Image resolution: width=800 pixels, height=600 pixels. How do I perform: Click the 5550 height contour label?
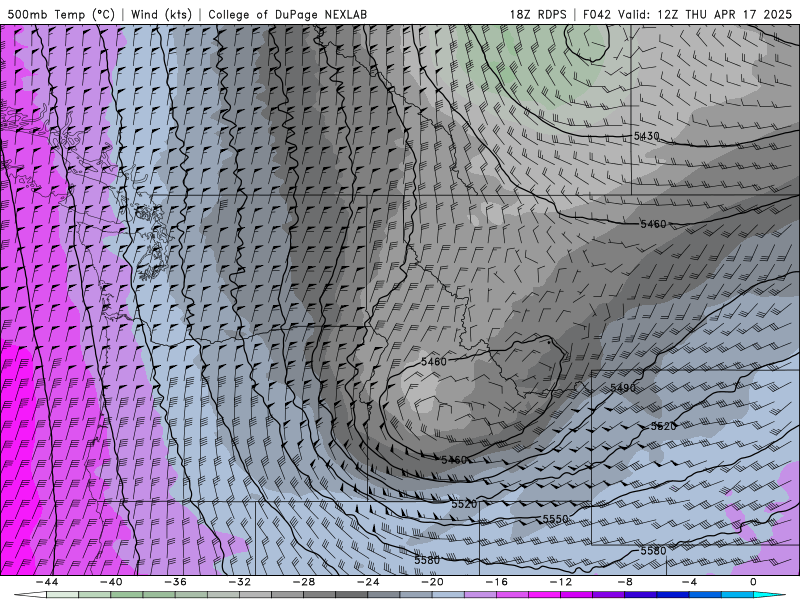pos(555,519)
